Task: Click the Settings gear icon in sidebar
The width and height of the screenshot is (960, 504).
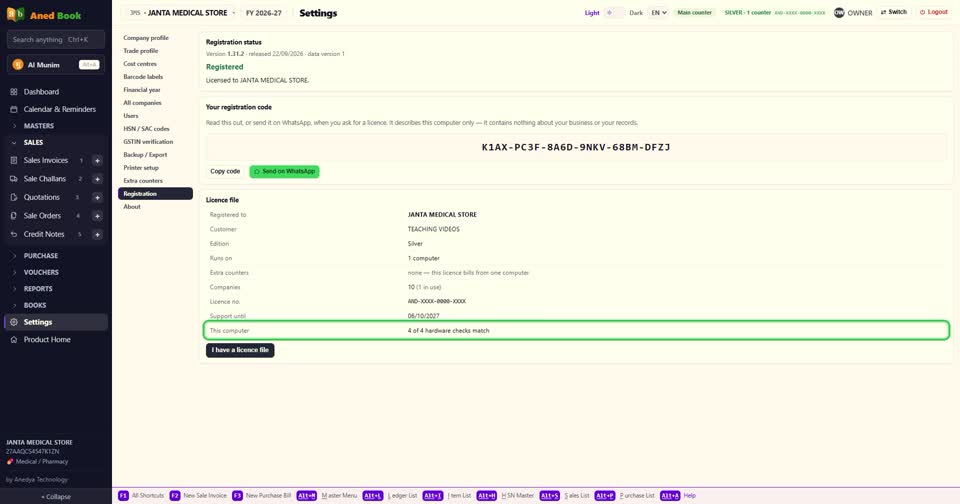Action: [13, 322]
